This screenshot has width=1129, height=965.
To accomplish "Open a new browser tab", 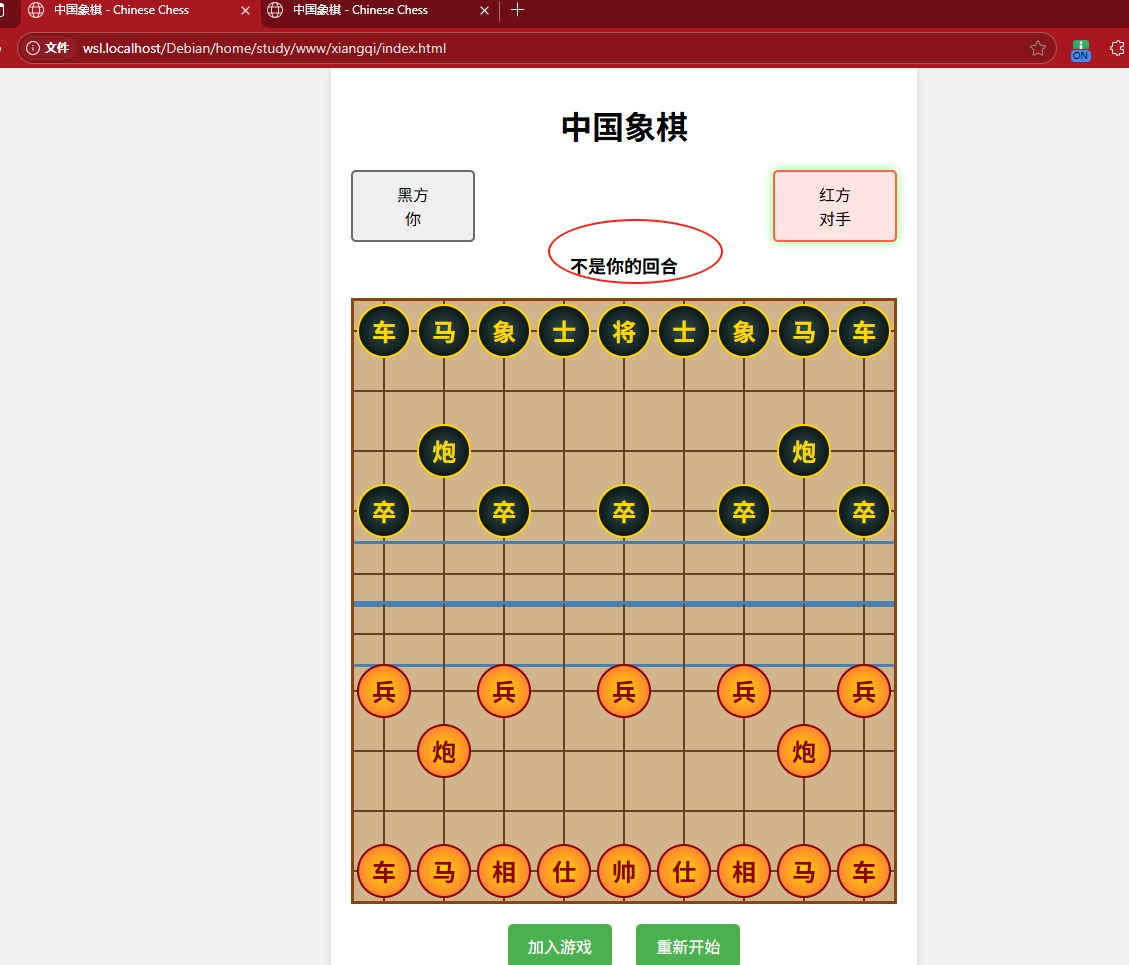I will [x=517, y=10].
